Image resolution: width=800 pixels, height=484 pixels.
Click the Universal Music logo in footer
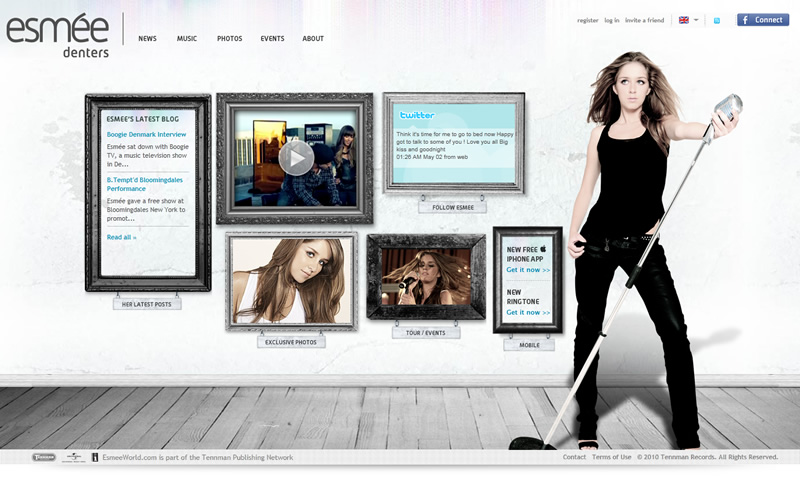(x=74, y=457)
